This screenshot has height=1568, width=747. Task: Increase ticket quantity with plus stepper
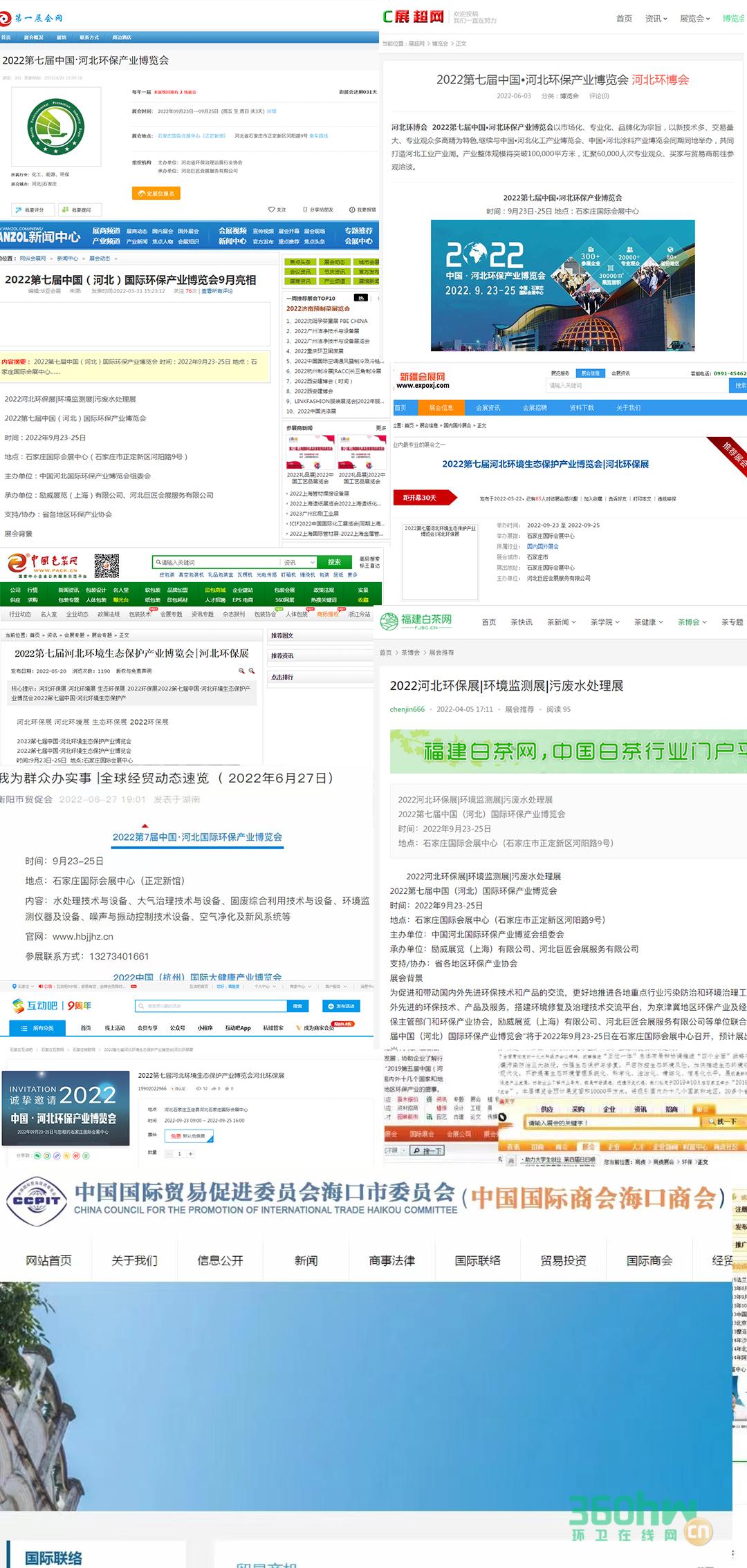tap(191, 1154)
